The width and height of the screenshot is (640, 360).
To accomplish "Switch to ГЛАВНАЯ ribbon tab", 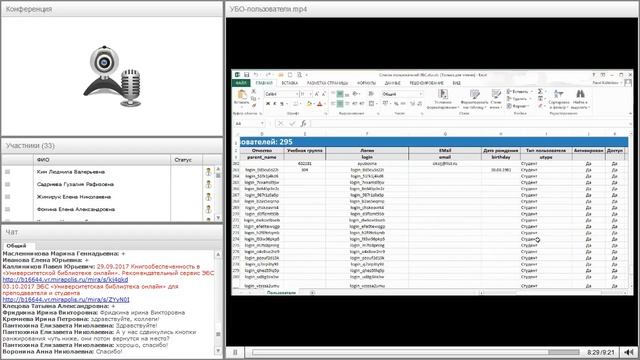I will tap(264, 83).
